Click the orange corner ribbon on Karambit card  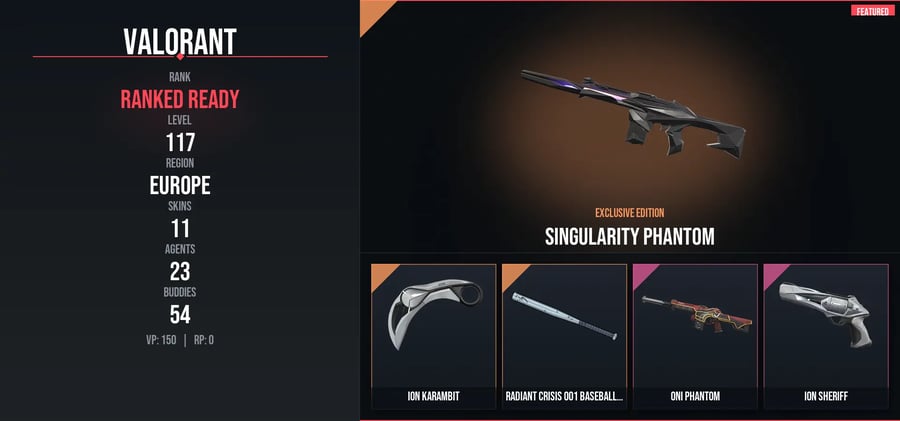pyautogui.click(x=383, y=276)
